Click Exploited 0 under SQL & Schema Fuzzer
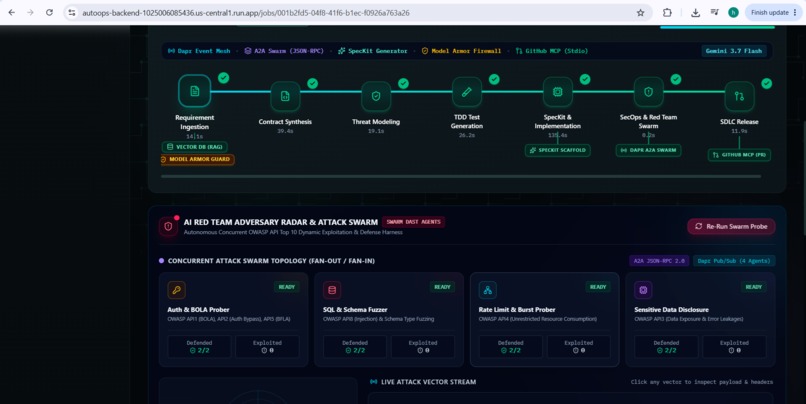The image size is (806, 404). click(423, 346)
